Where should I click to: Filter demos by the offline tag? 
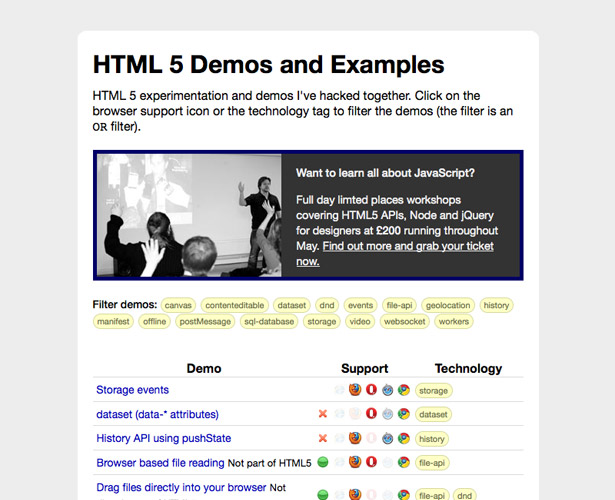155,321
